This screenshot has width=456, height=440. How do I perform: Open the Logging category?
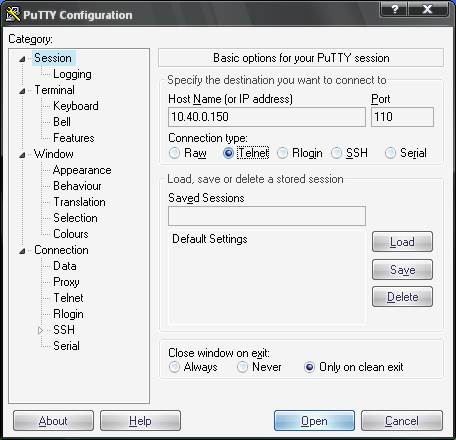click(x=72, y=74)
